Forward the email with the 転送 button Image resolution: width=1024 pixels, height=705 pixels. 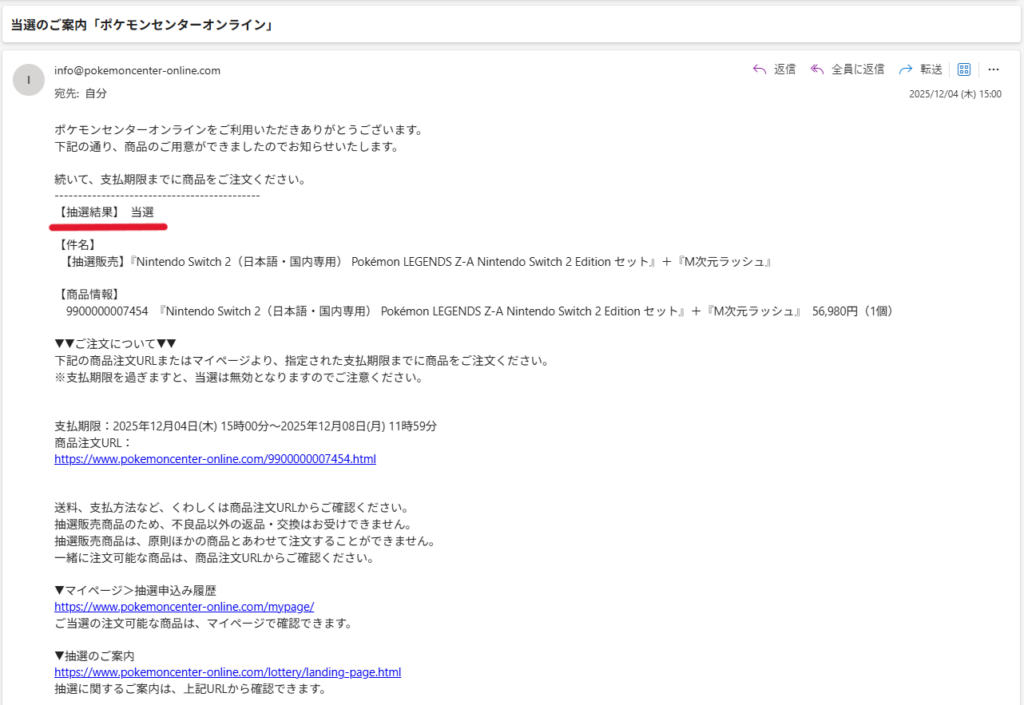tap(921, 69)
